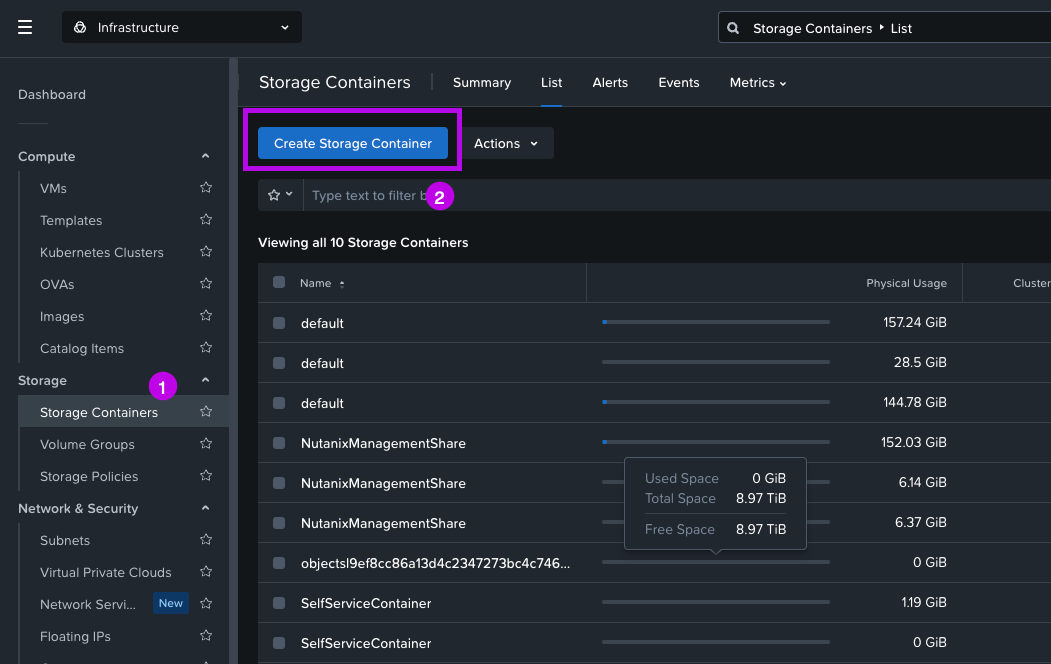1051x664 pixels.
Task: Open the objectsl9ef8cc86a13d4c container name
Action: coord(436,563)
